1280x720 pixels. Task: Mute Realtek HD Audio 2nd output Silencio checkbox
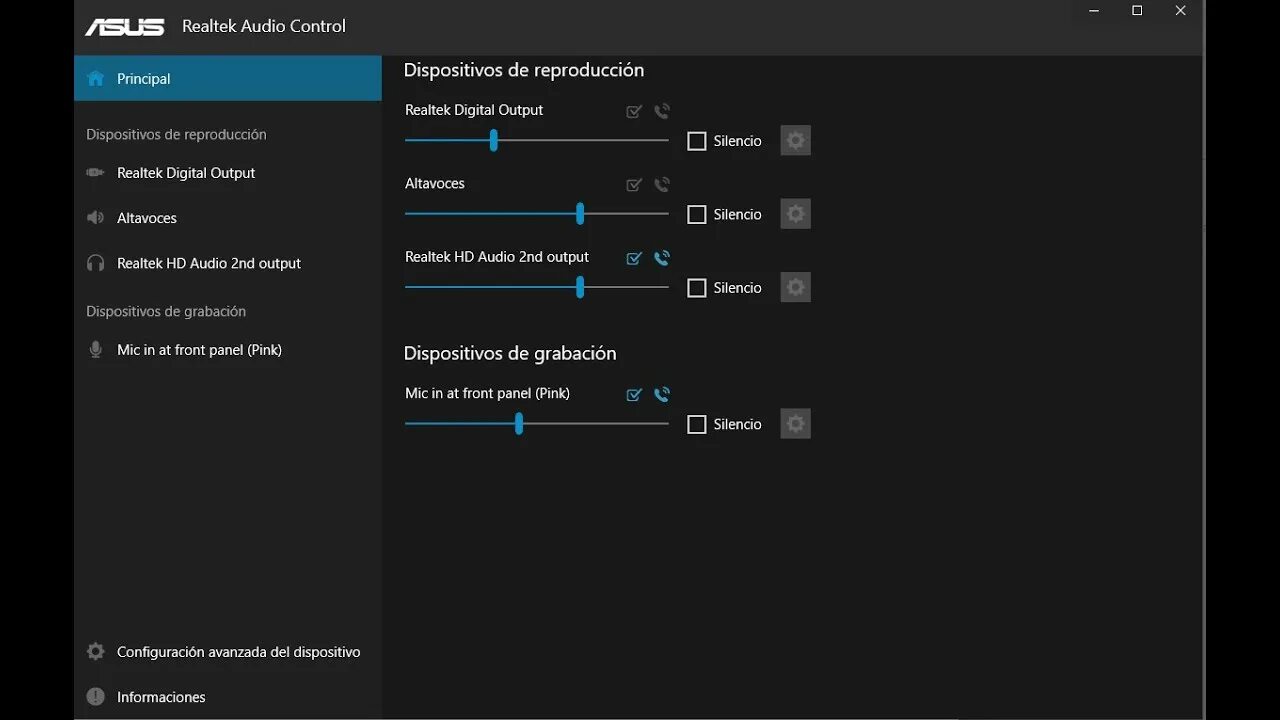click(697, 288)
